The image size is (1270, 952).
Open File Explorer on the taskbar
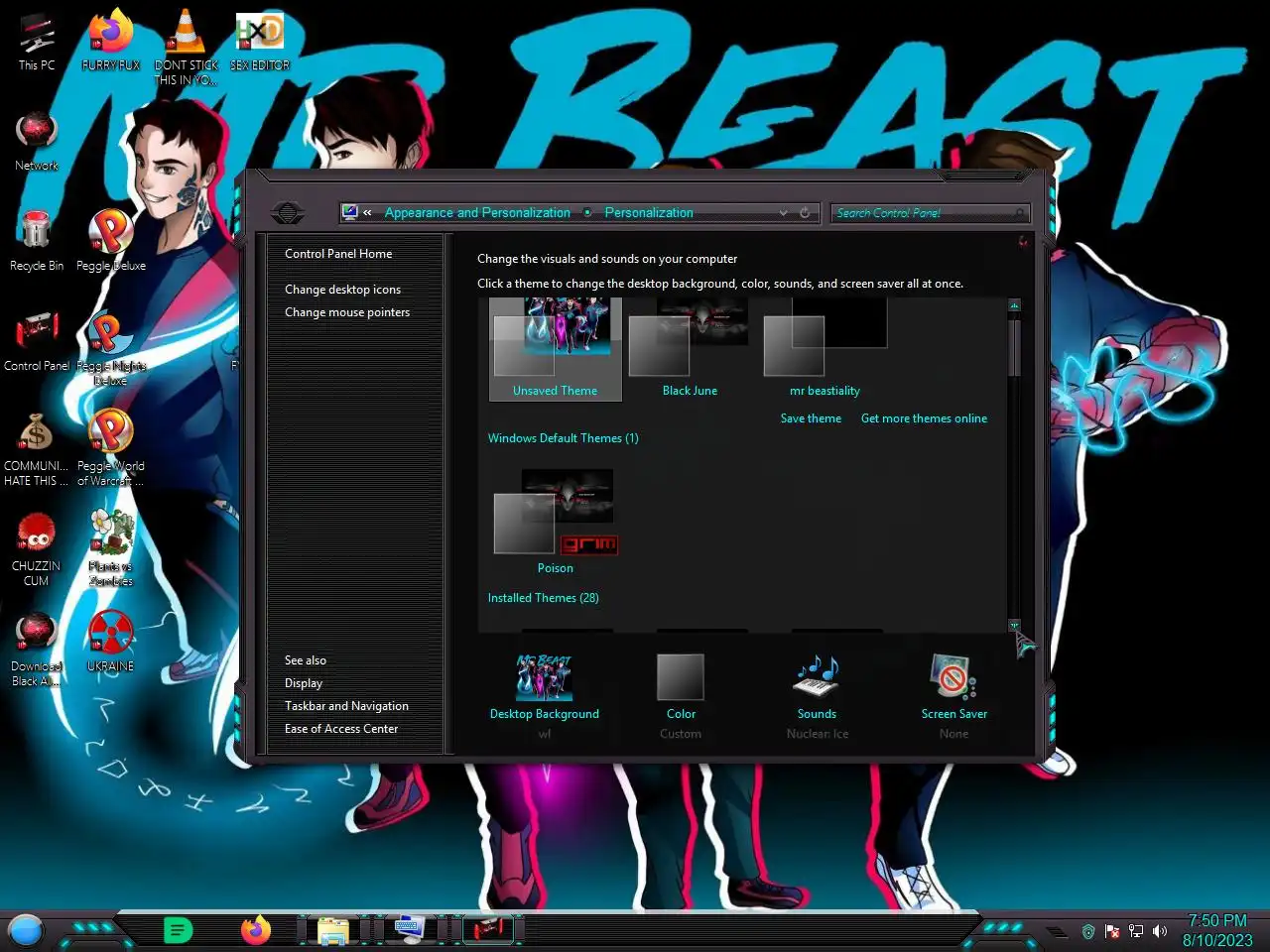click(333, 930)
